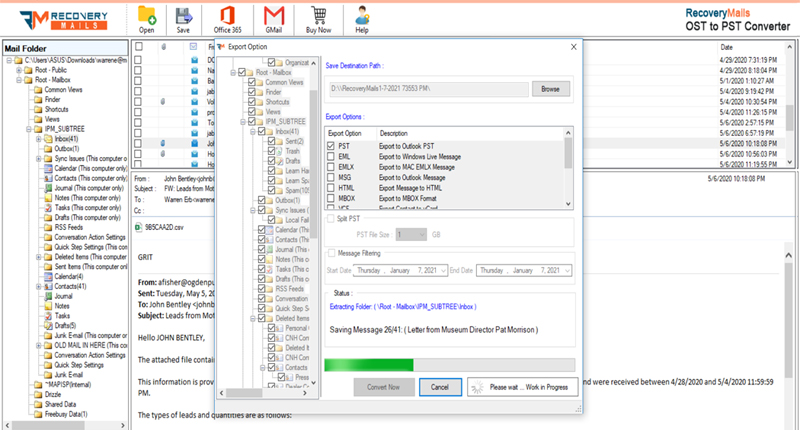Click right arrow of export tree scrollbar

[305, 393]
